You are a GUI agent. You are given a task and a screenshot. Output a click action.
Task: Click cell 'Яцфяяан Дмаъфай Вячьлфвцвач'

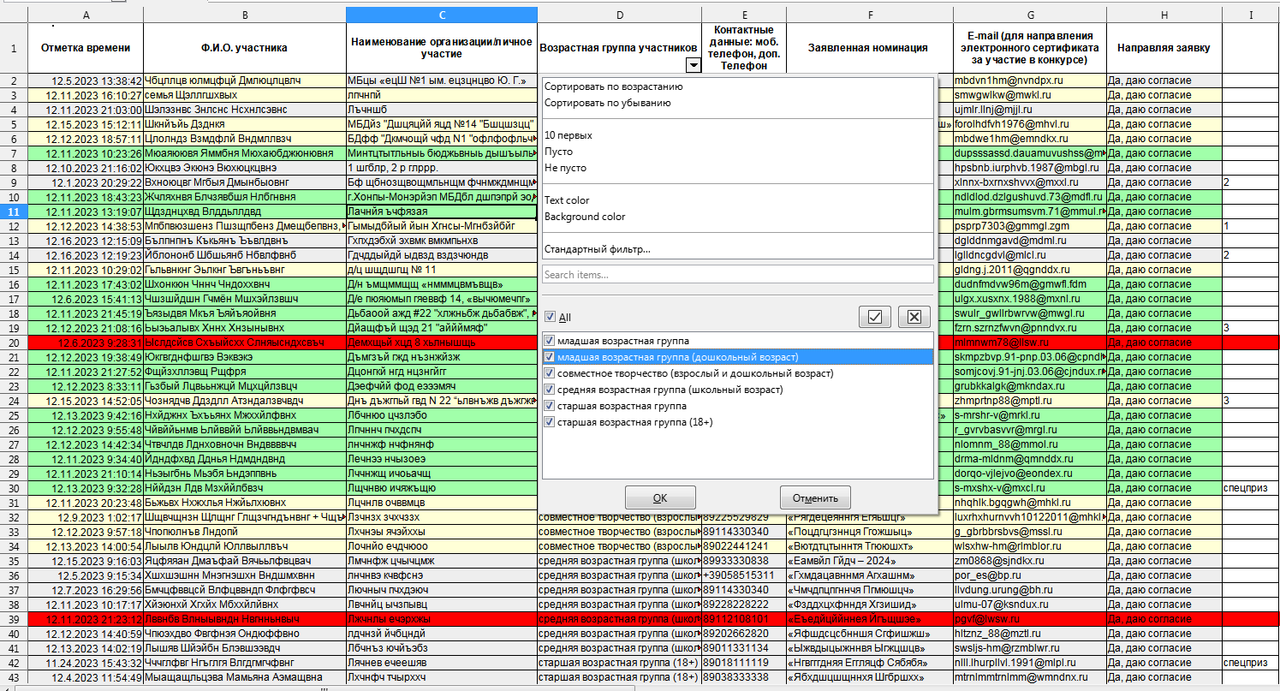[x=245, y=561]
